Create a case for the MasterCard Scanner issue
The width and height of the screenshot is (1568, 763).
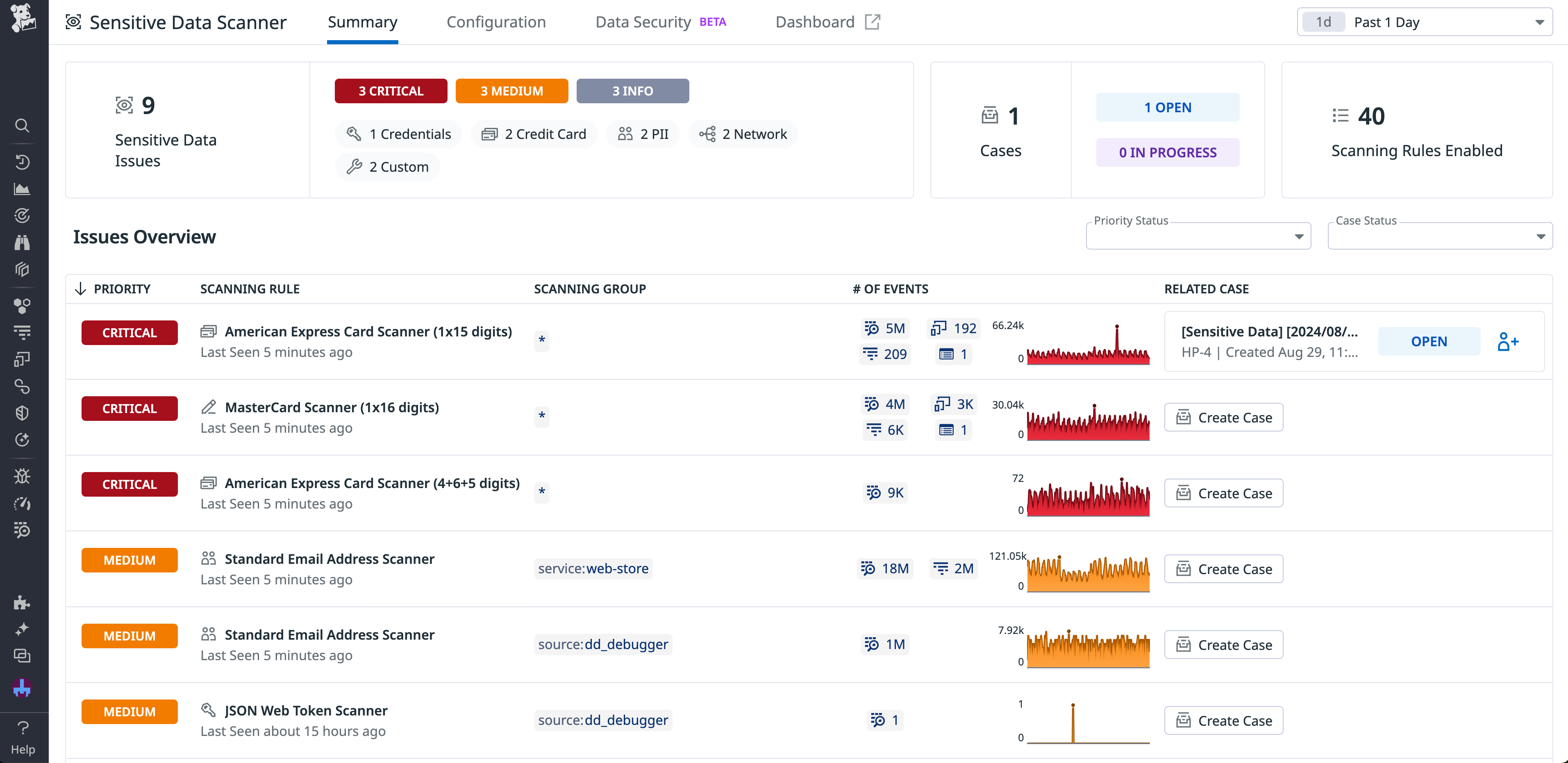tap(1223, 418)
